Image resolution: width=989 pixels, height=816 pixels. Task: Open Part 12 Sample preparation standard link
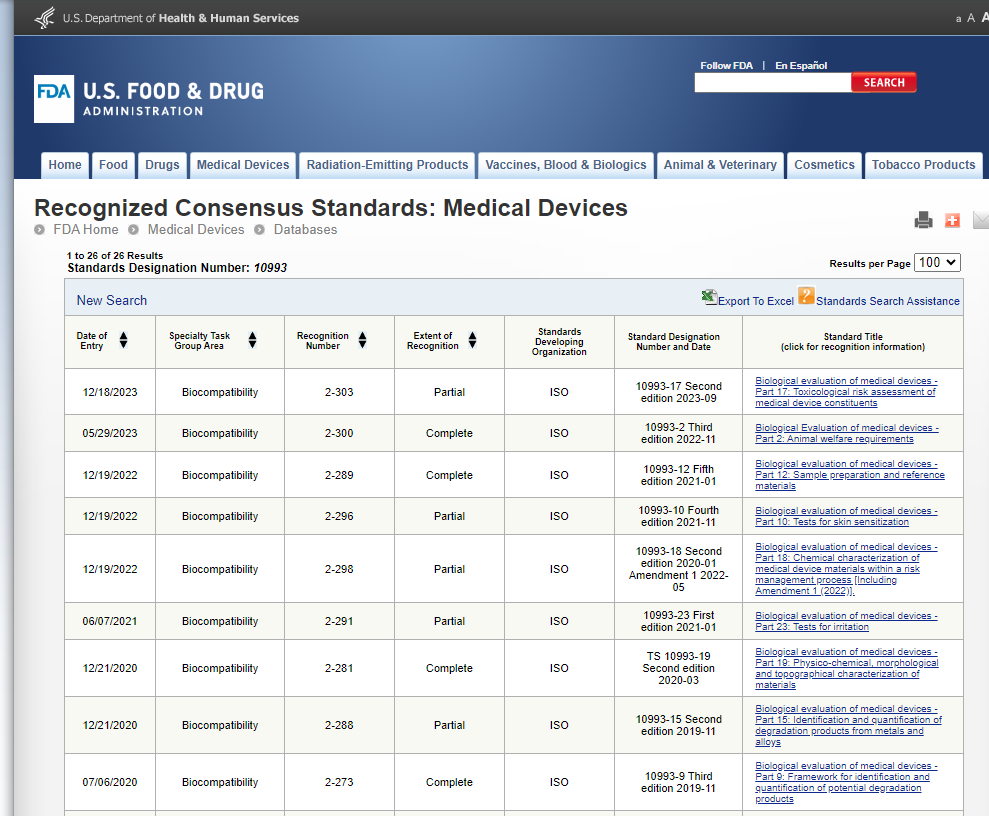850,475
